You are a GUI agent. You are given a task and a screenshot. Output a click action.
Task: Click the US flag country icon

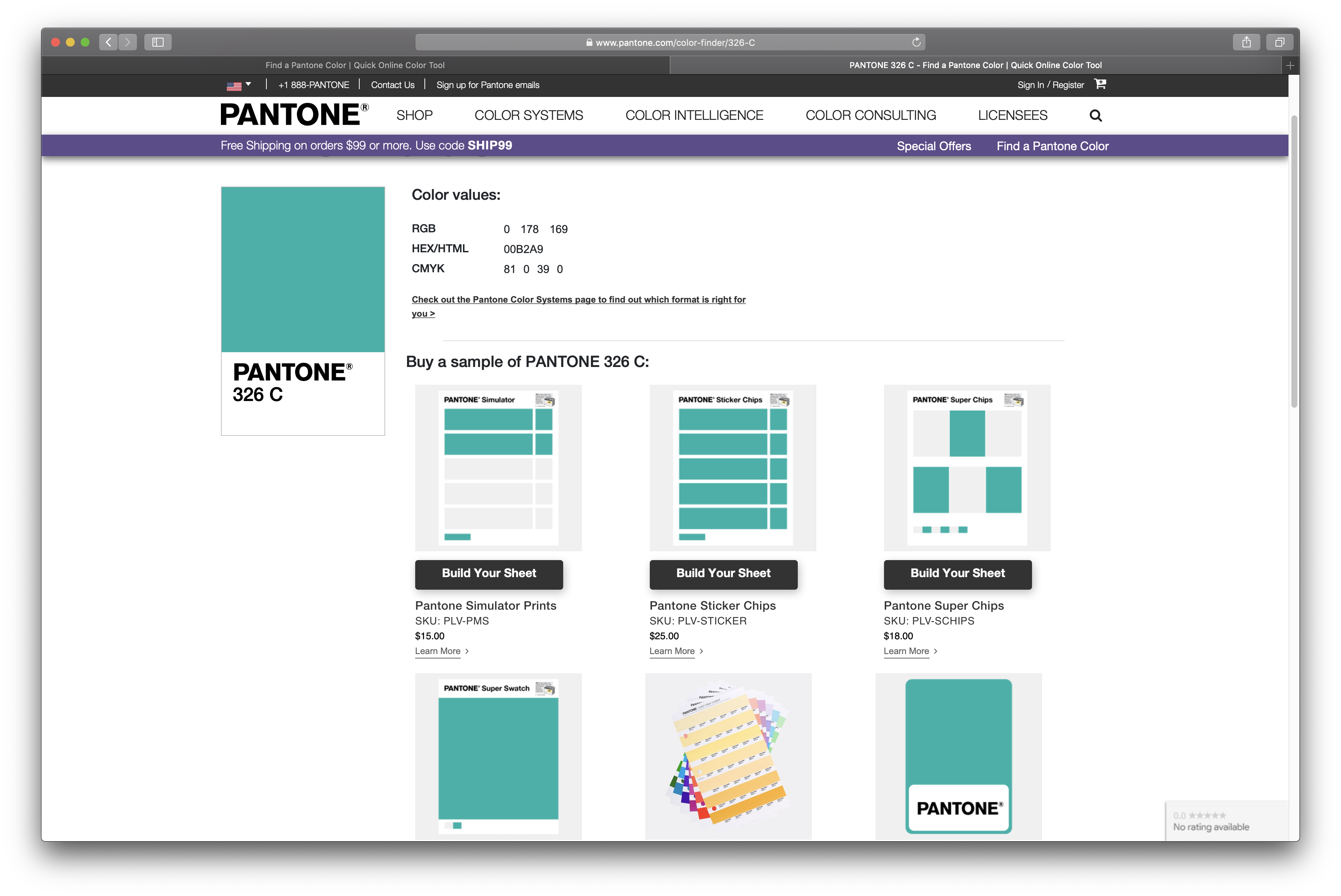234,86
